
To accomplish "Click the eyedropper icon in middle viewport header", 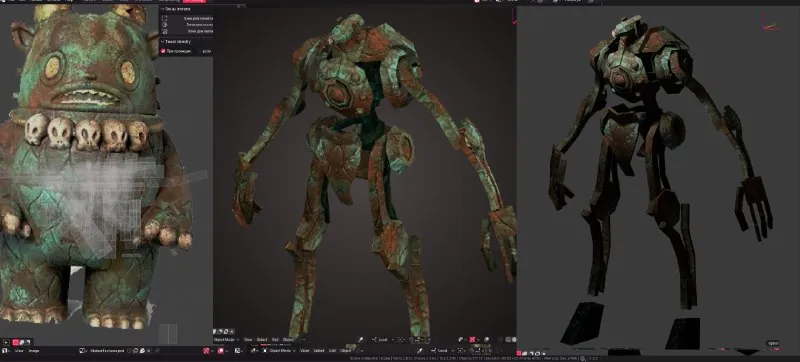I will (361, 340).
